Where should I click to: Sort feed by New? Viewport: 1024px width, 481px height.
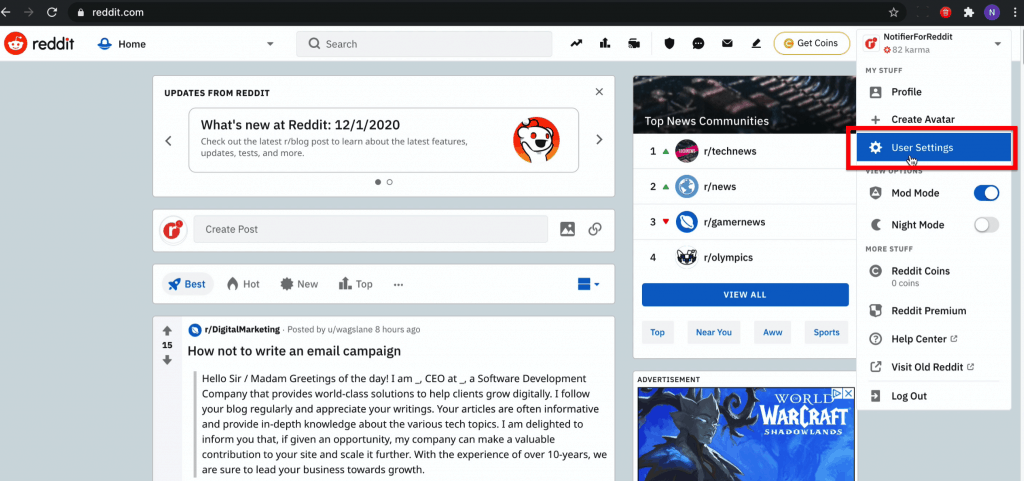(298, 284)
